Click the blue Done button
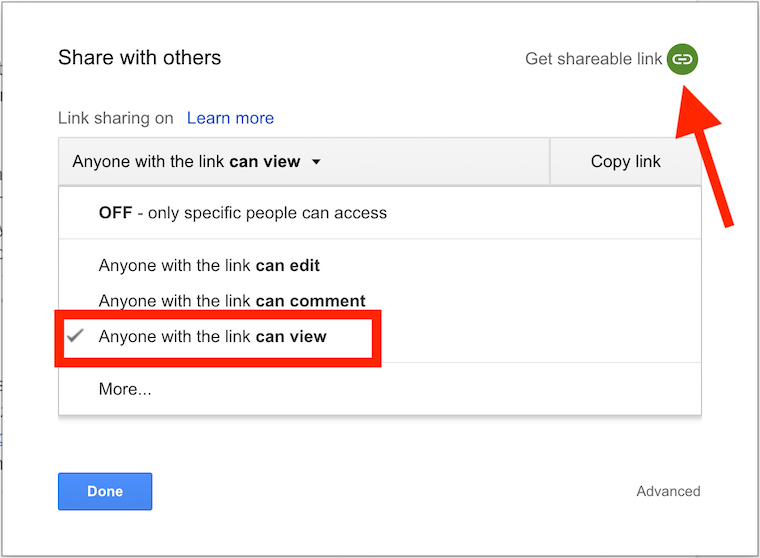The height and width of the screenshot is (558, 760). tap(105, 491)
